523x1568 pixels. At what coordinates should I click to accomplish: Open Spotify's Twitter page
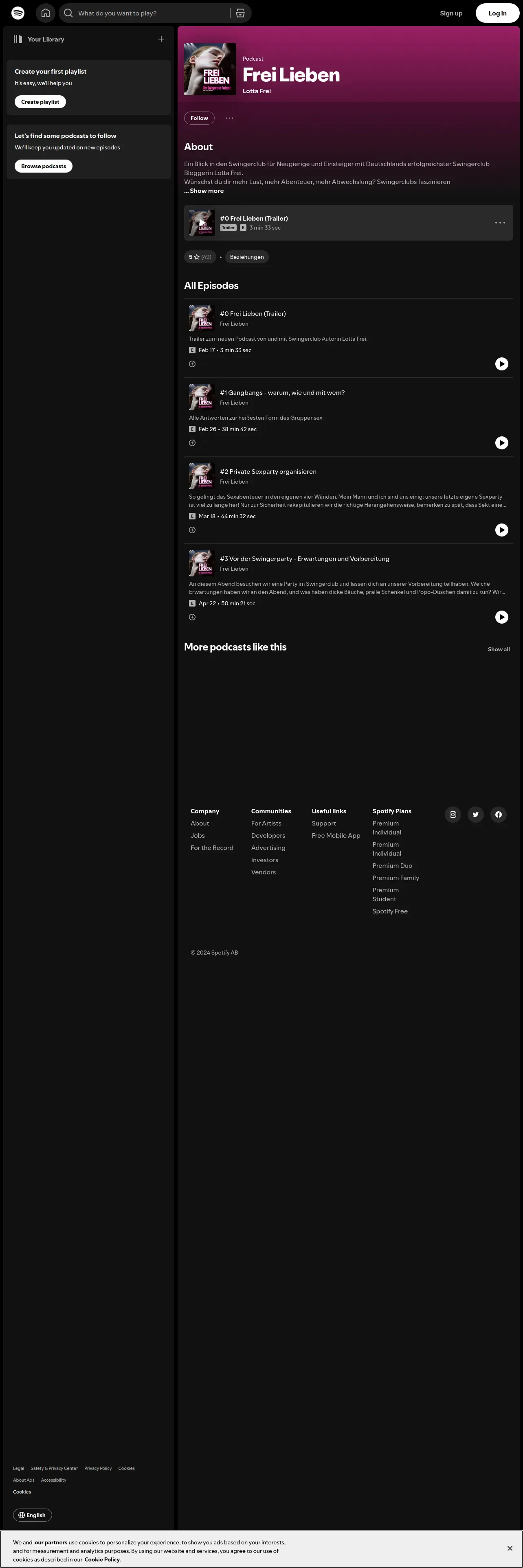tap(475, 815)
